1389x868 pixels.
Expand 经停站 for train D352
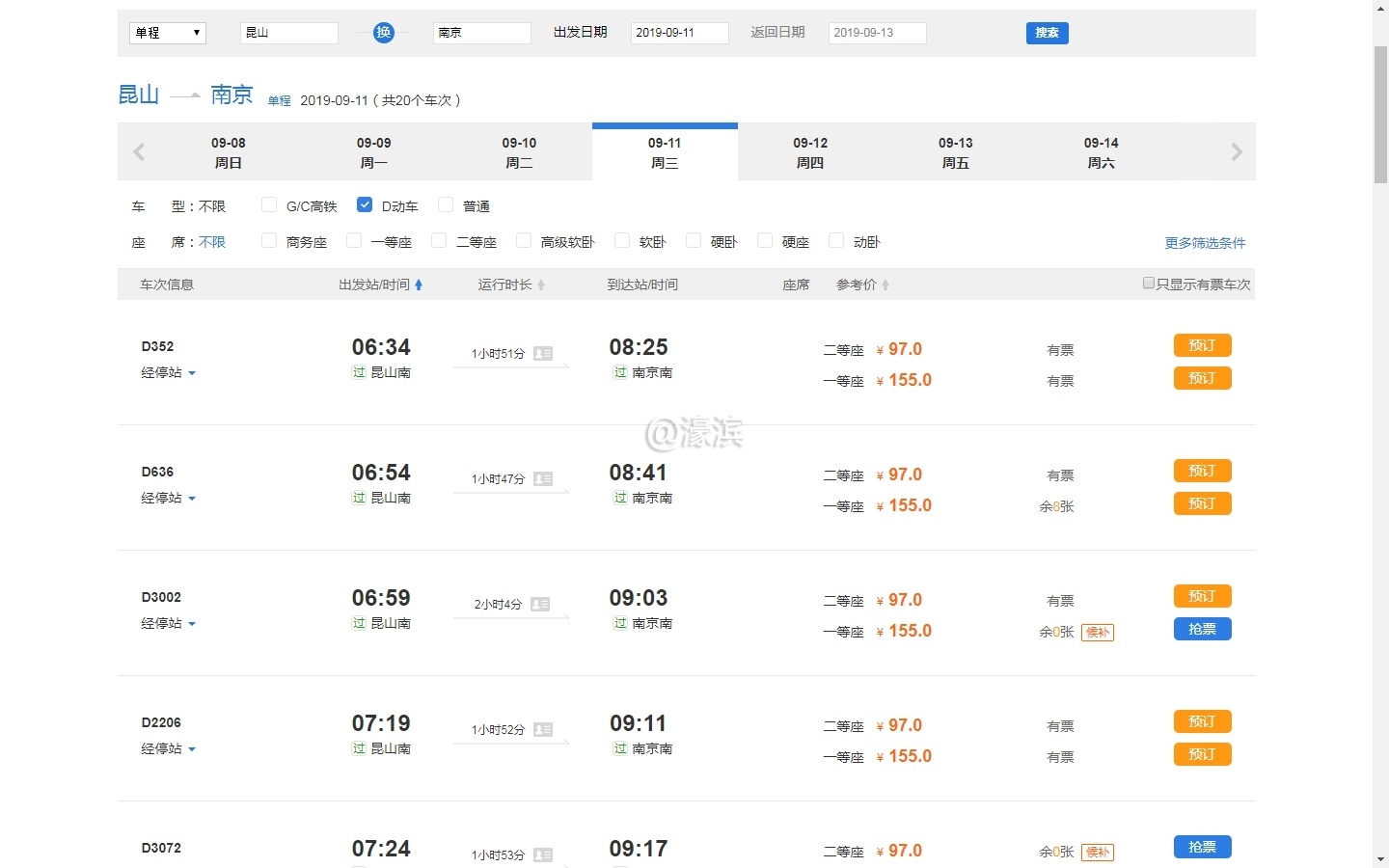coord(168,373)
